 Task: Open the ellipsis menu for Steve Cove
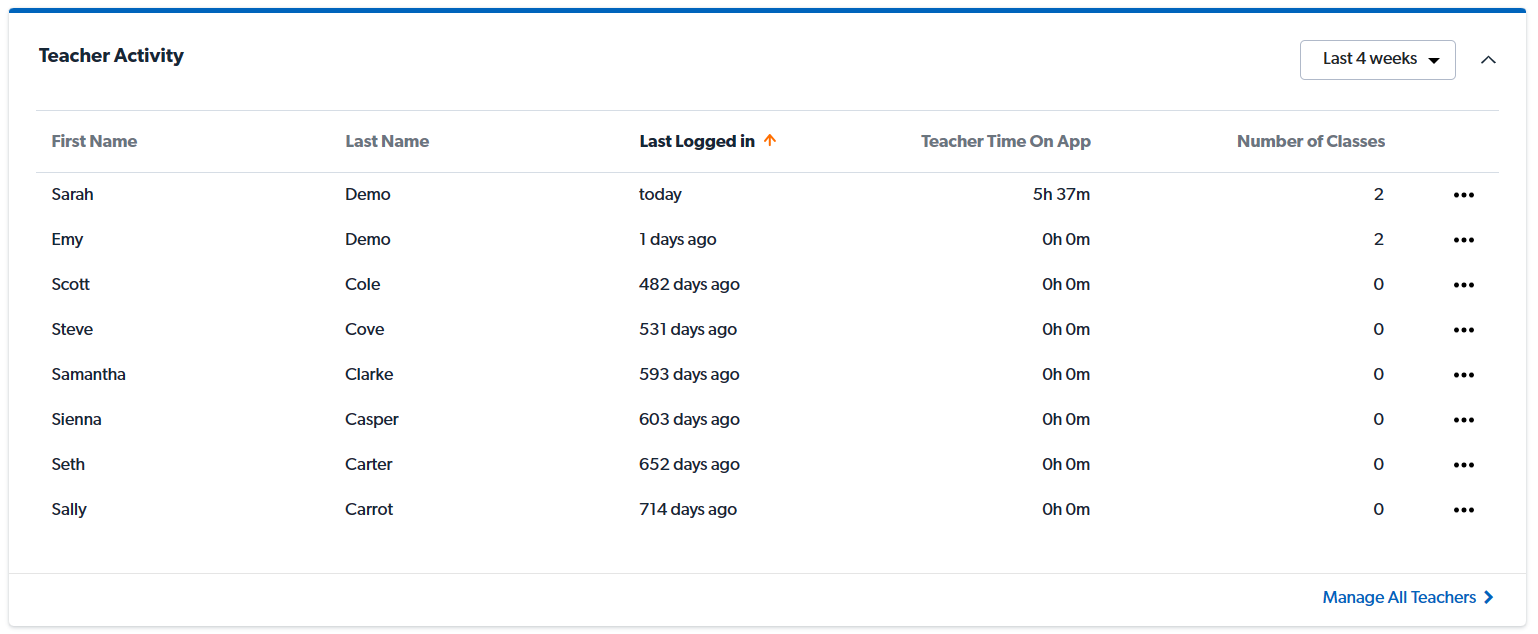(x=1464, y=329)
